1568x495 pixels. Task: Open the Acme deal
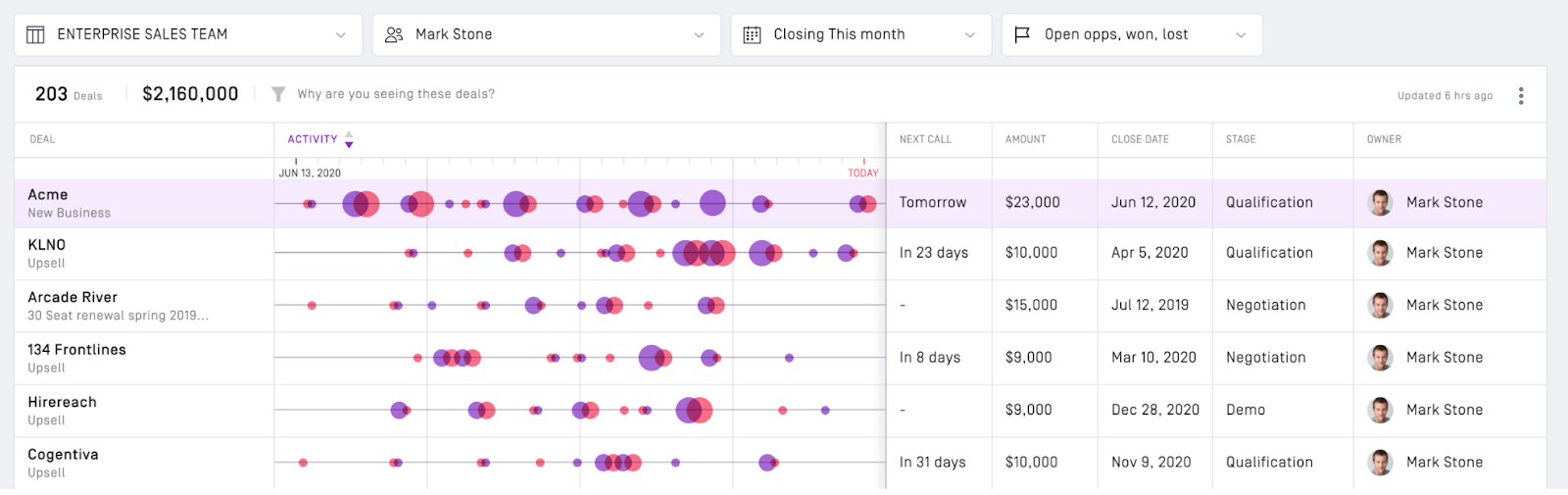coord(48,195)
